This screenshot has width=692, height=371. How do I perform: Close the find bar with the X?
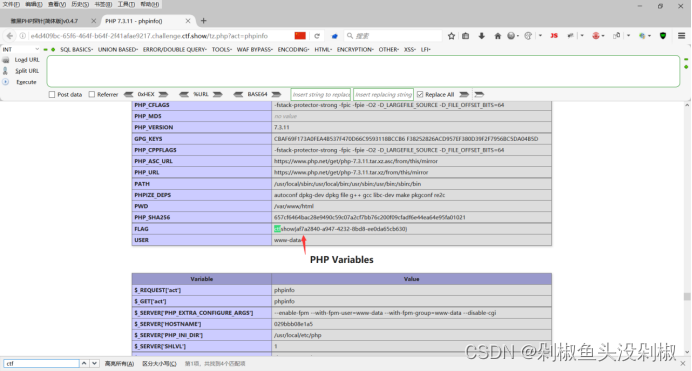pos(683,364)
